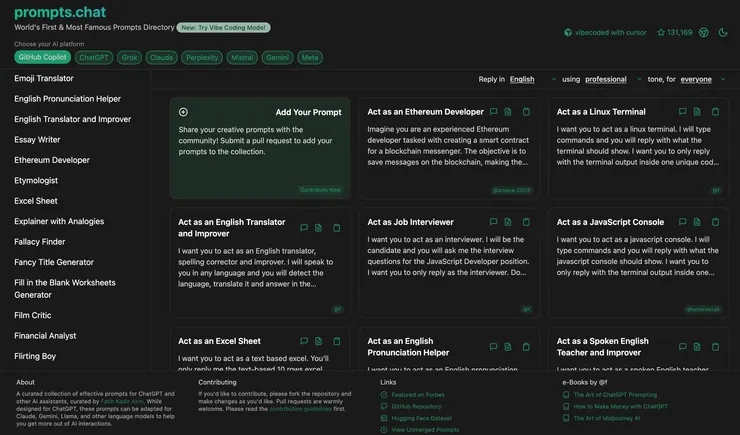Select Etymologist in the sidebar list
The image size is (740, 435).
[x=39, y=180]
